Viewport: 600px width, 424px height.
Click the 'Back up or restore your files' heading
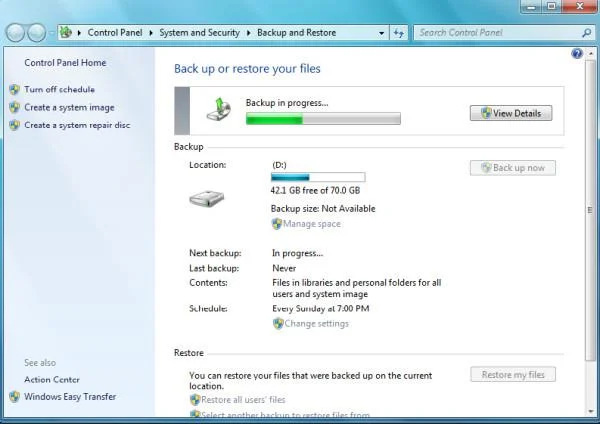(x=247, y=69)
